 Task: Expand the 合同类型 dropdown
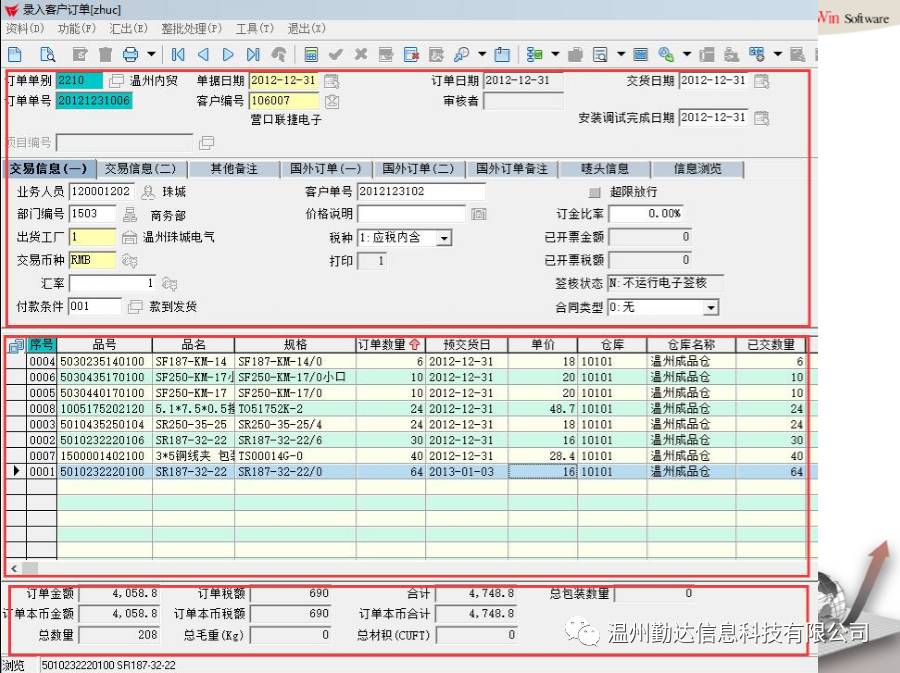[x=710, y=308]
